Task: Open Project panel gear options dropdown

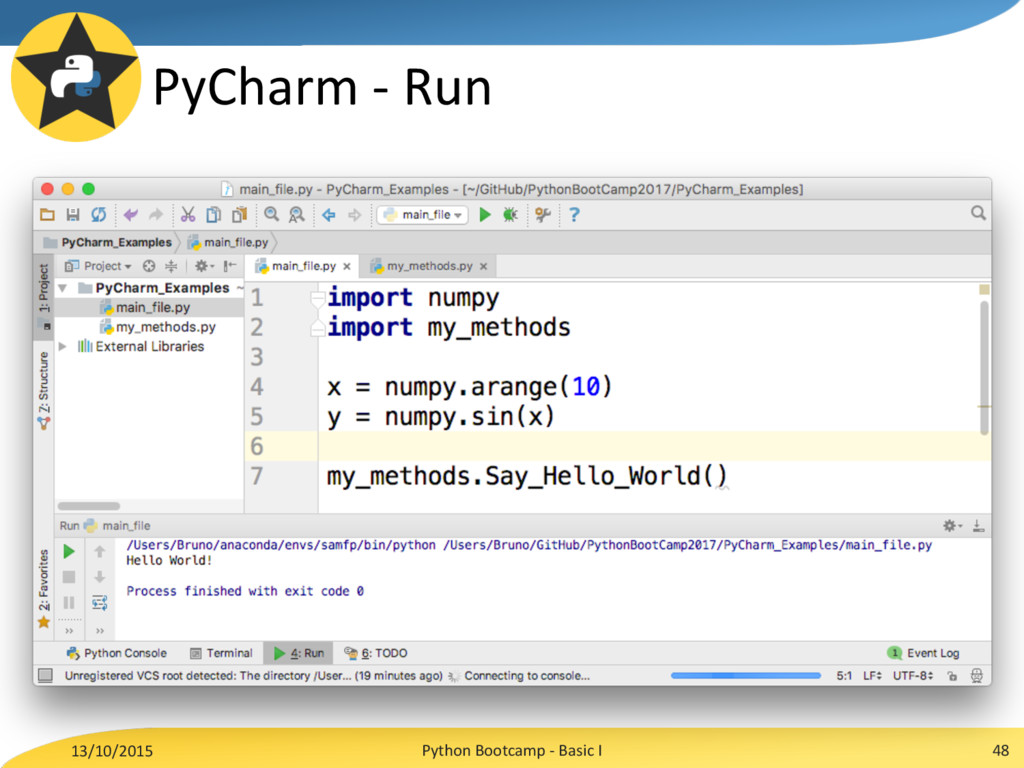Action: 204,266
